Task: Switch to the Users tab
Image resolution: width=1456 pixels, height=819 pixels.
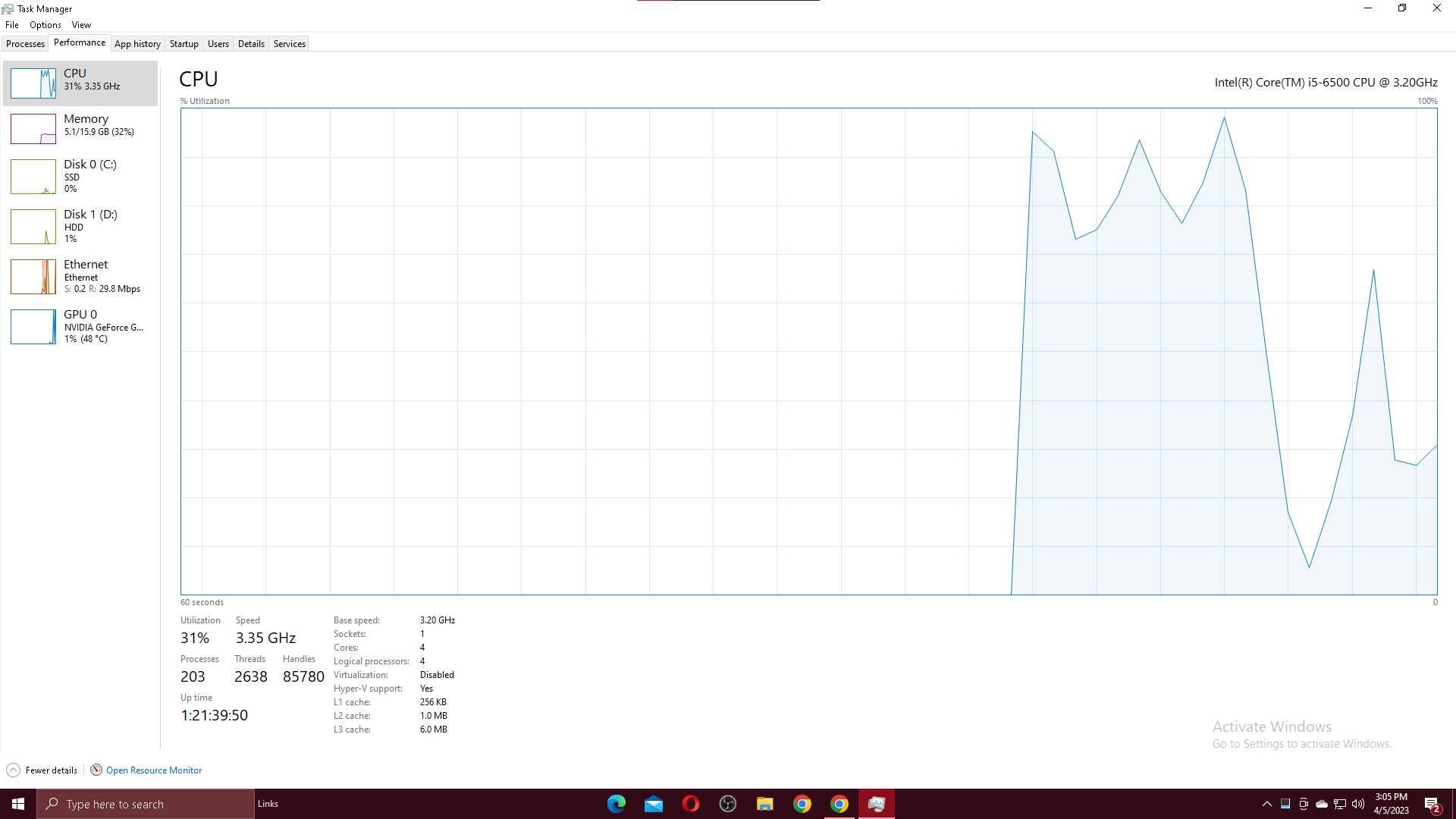Action: 218,44
